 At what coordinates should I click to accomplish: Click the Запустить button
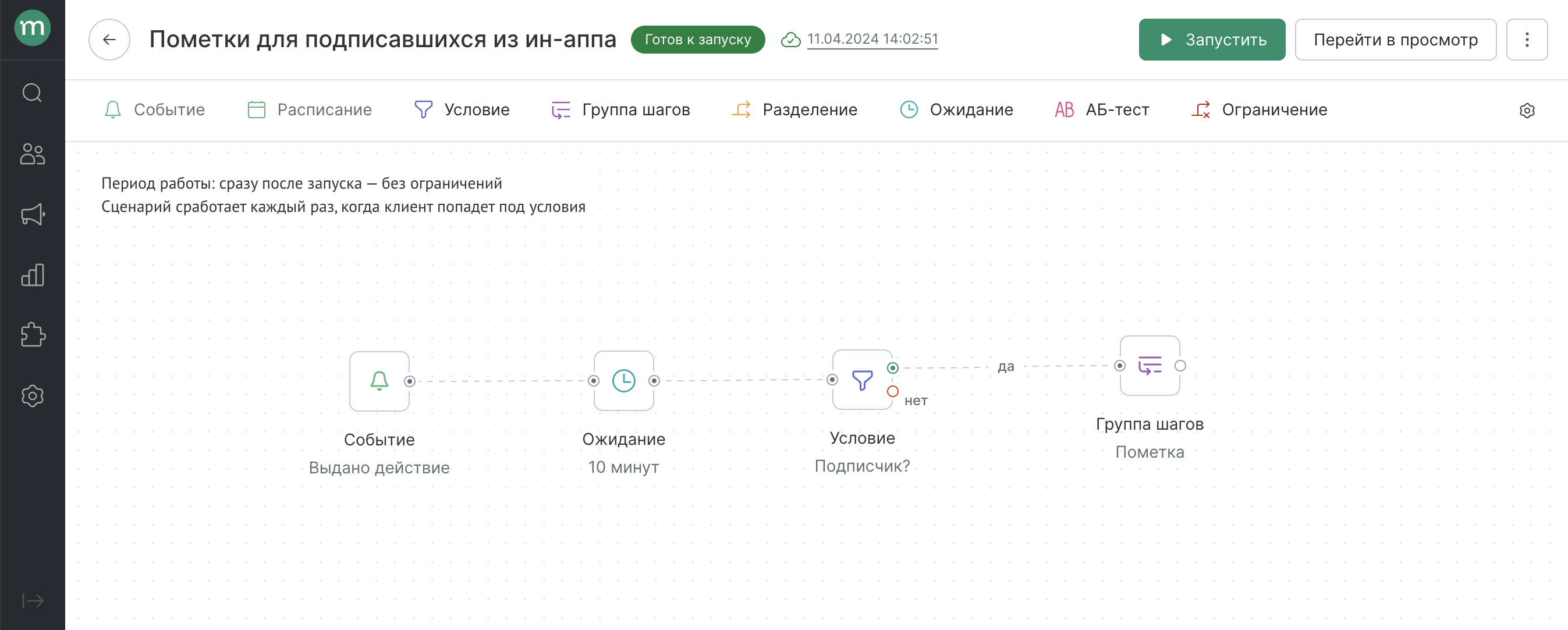tap(1211, 40)
